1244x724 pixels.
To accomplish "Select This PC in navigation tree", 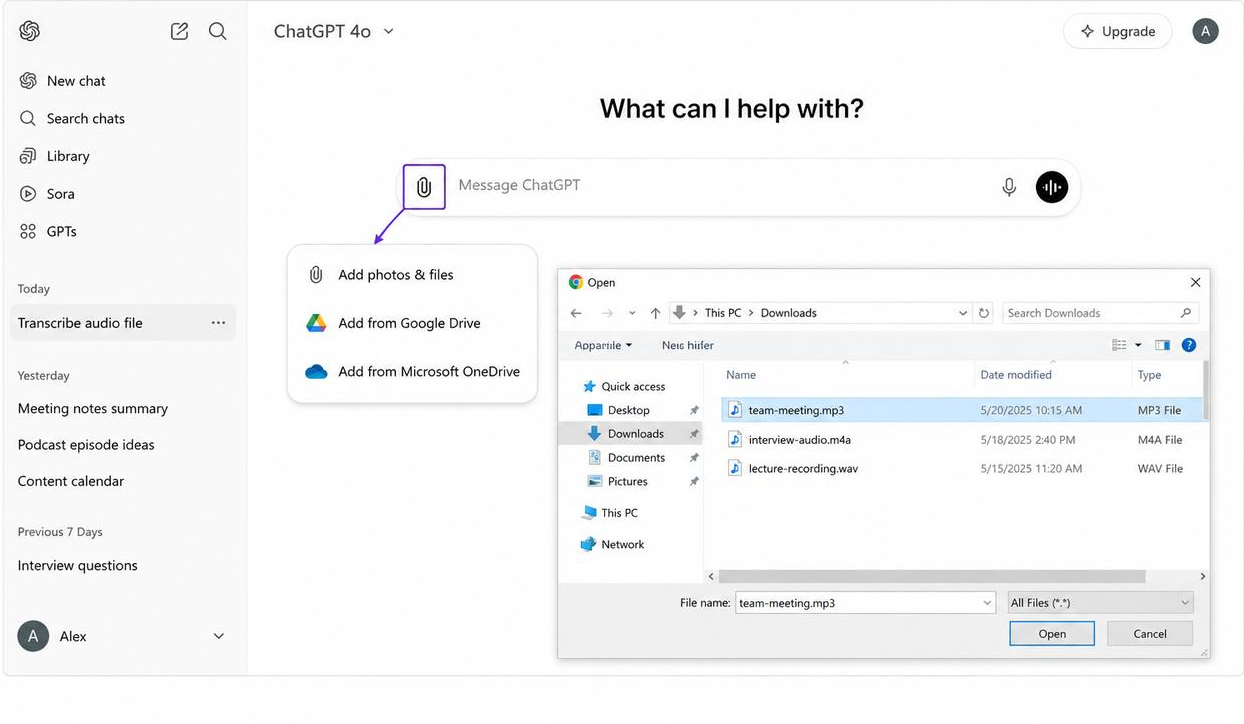I will click(619, 513).
